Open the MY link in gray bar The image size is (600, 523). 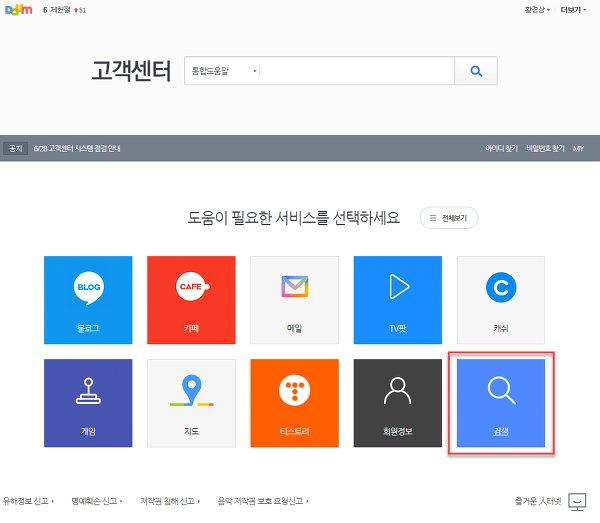pyautogui.click(x=578, y=148)
